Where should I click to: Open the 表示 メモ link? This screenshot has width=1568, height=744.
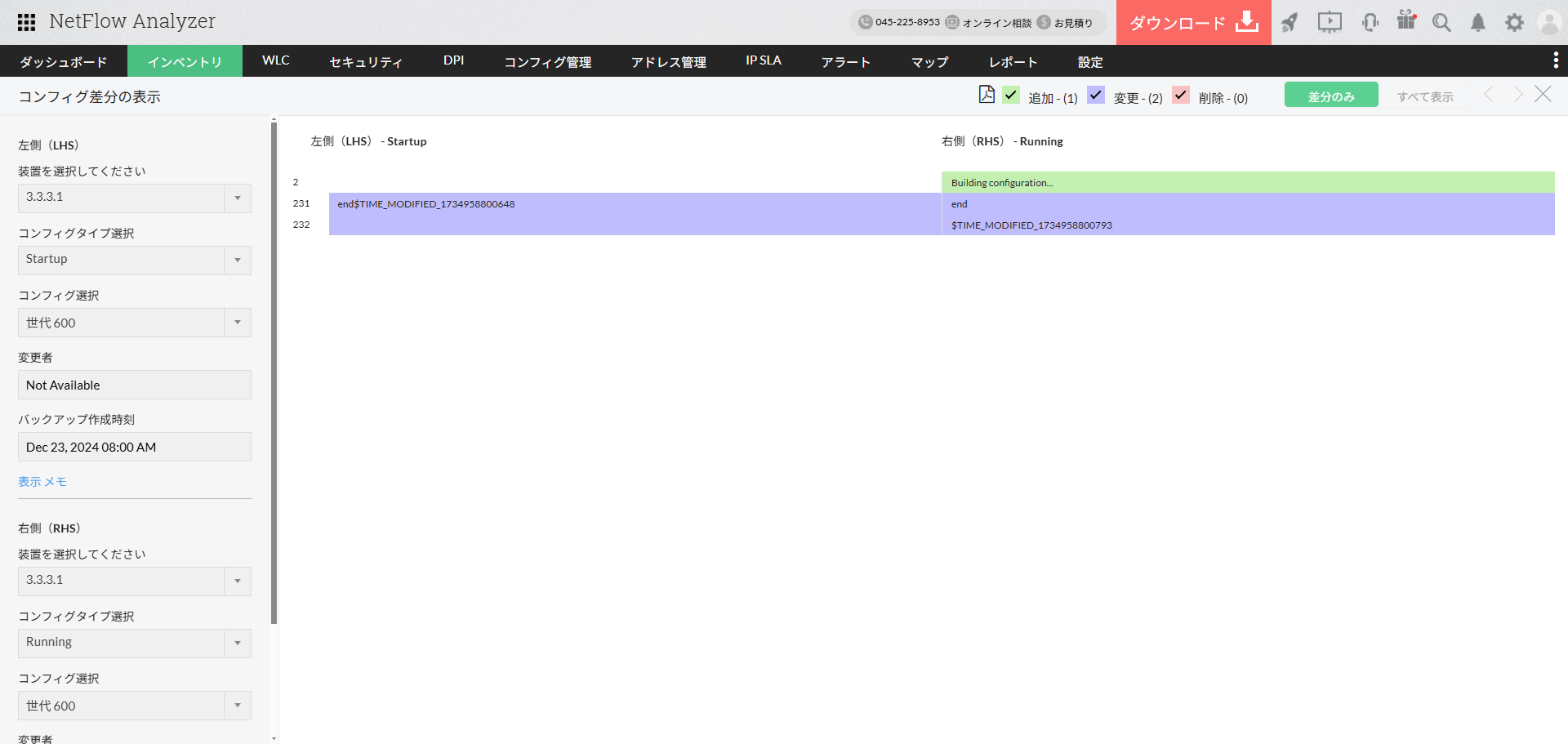pos(42,482)
